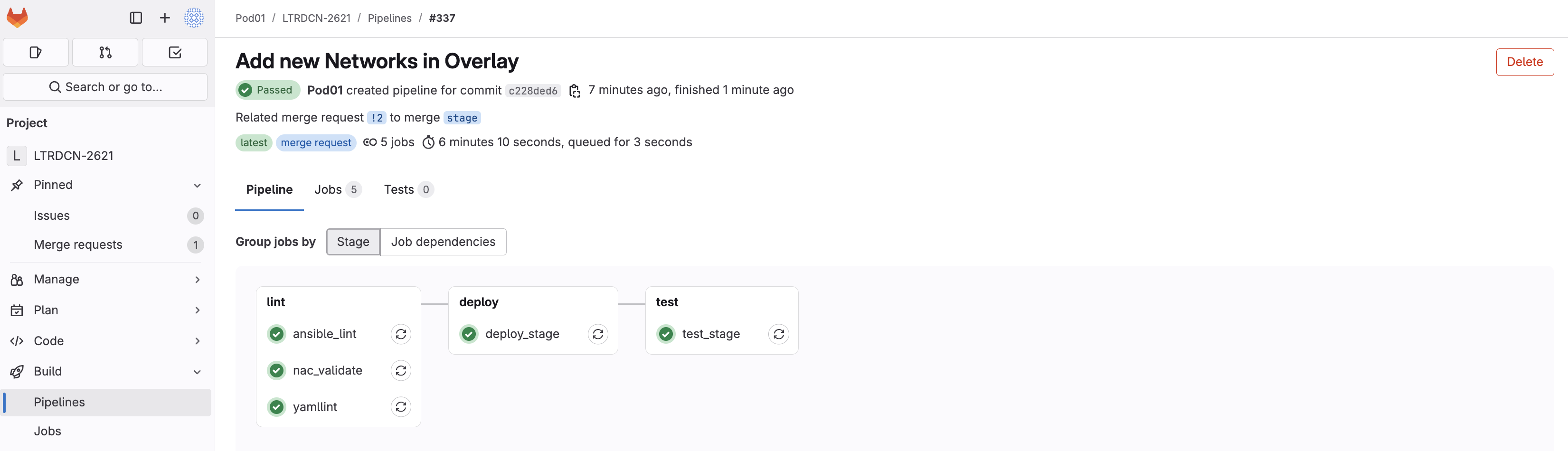The height and width of the screenshot is (451, 1568).
Task: Retry the test_stage job
Action: click(778, 334)
